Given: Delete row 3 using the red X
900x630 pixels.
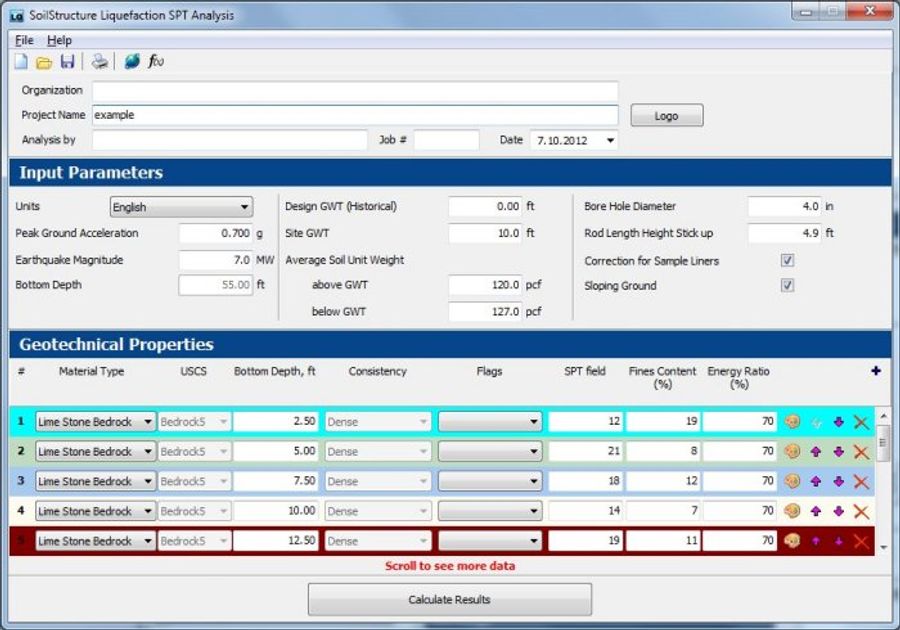Looking at the screenshot, I should [x=861, y=481].
